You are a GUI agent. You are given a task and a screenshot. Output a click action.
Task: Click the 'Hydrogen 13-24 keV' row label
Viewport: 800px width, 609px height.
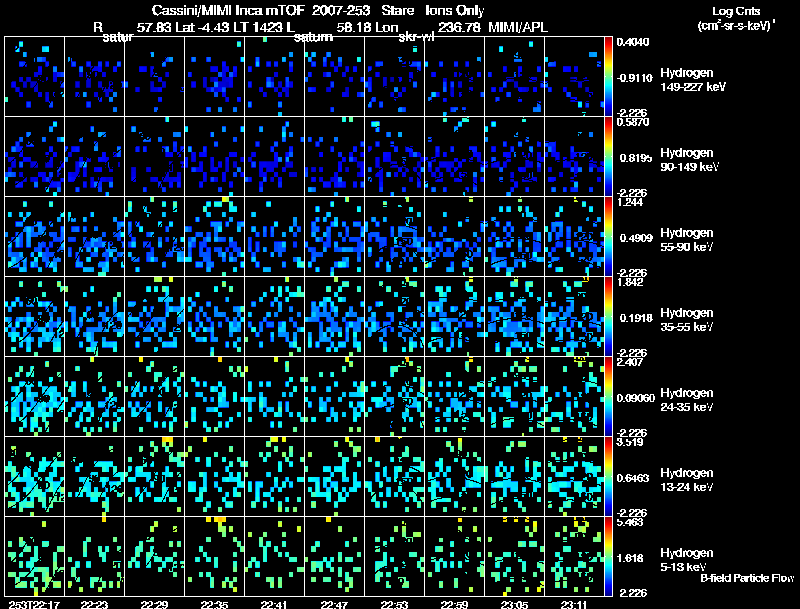(x=687, y=480)
